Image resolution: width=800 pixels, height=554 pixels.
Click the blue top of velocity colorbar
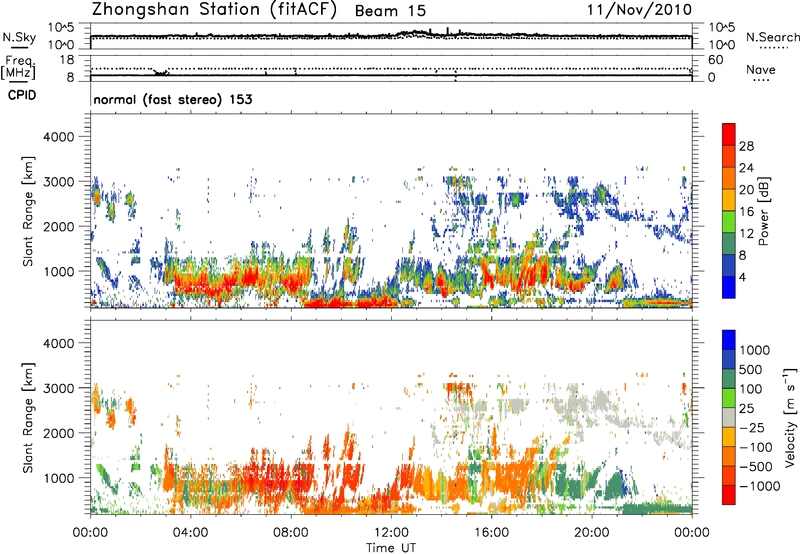tap(729, 340)
